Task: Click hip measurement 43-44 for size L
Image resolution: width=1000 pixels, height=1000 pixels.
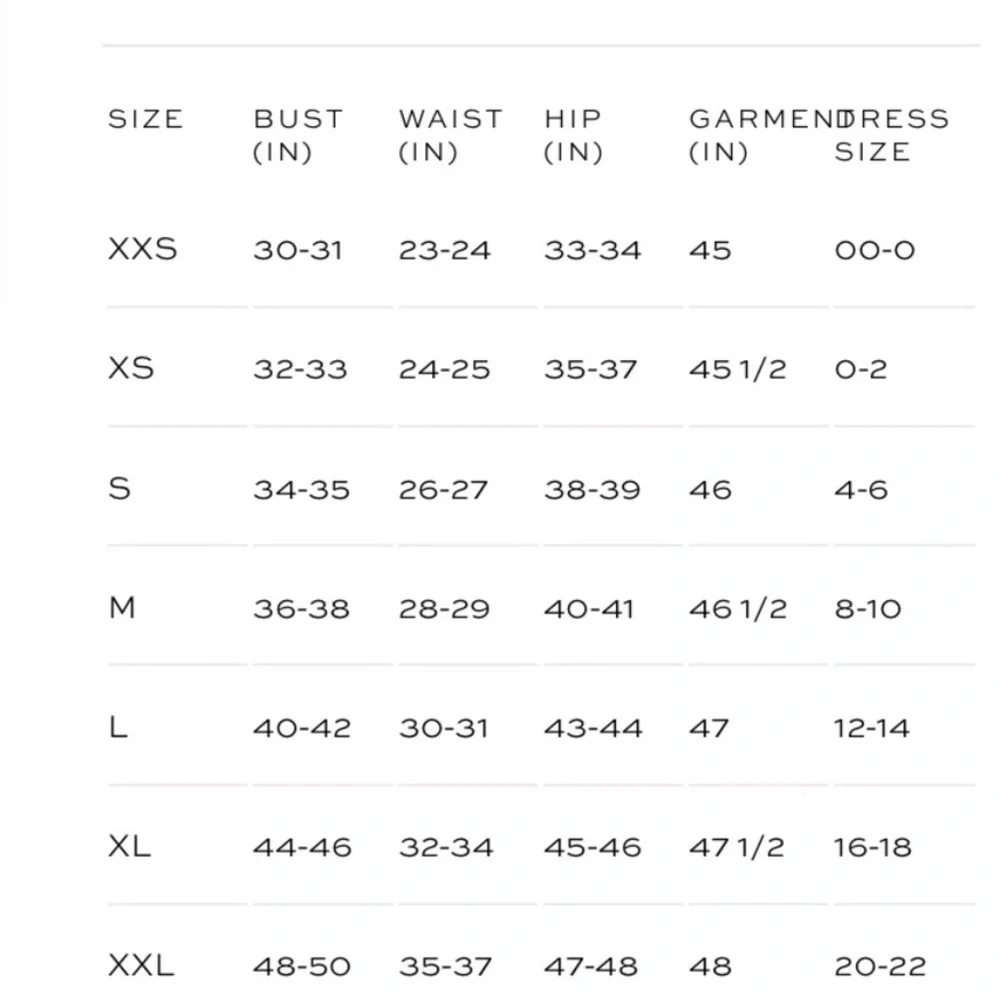Action: pyautogui.click(x=593, y=728)
